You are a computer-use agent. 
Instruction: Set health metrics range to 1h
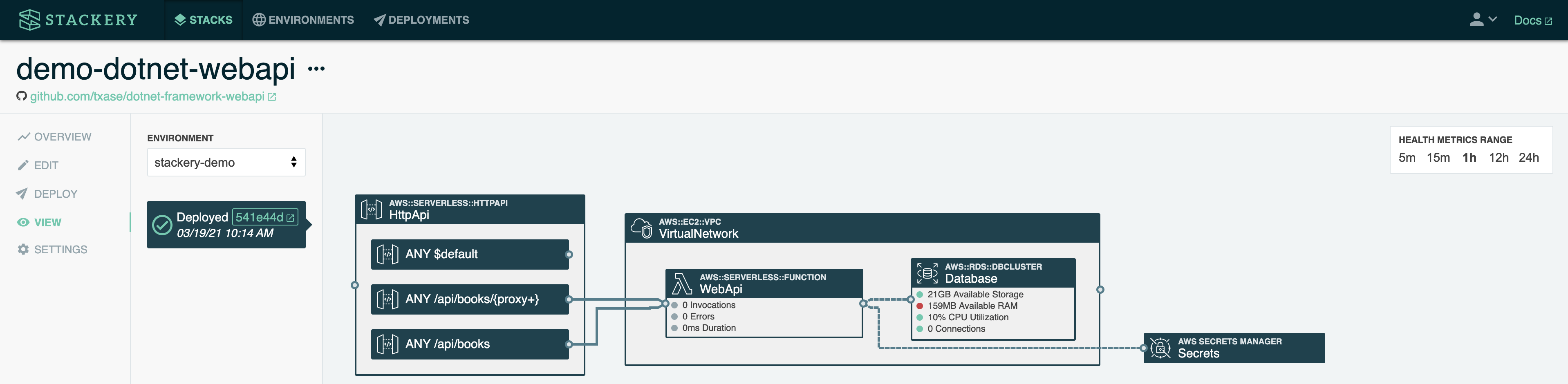(x=1469, y=158)
